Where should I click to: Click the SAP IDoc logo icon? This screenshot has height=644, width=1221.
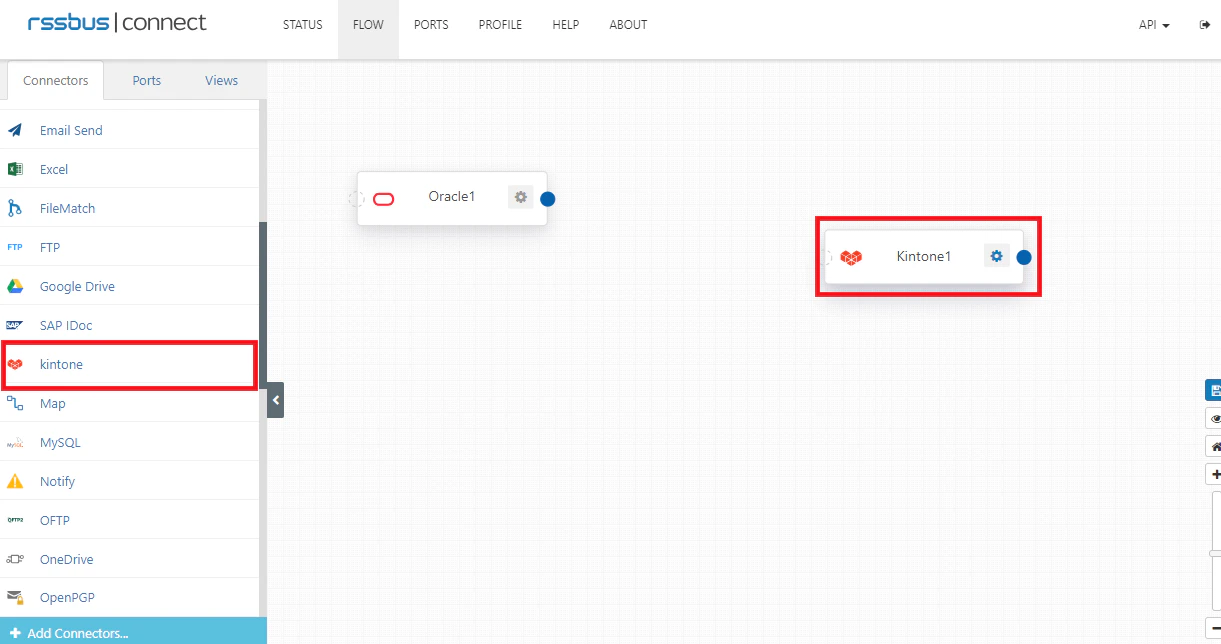point(15,325)
